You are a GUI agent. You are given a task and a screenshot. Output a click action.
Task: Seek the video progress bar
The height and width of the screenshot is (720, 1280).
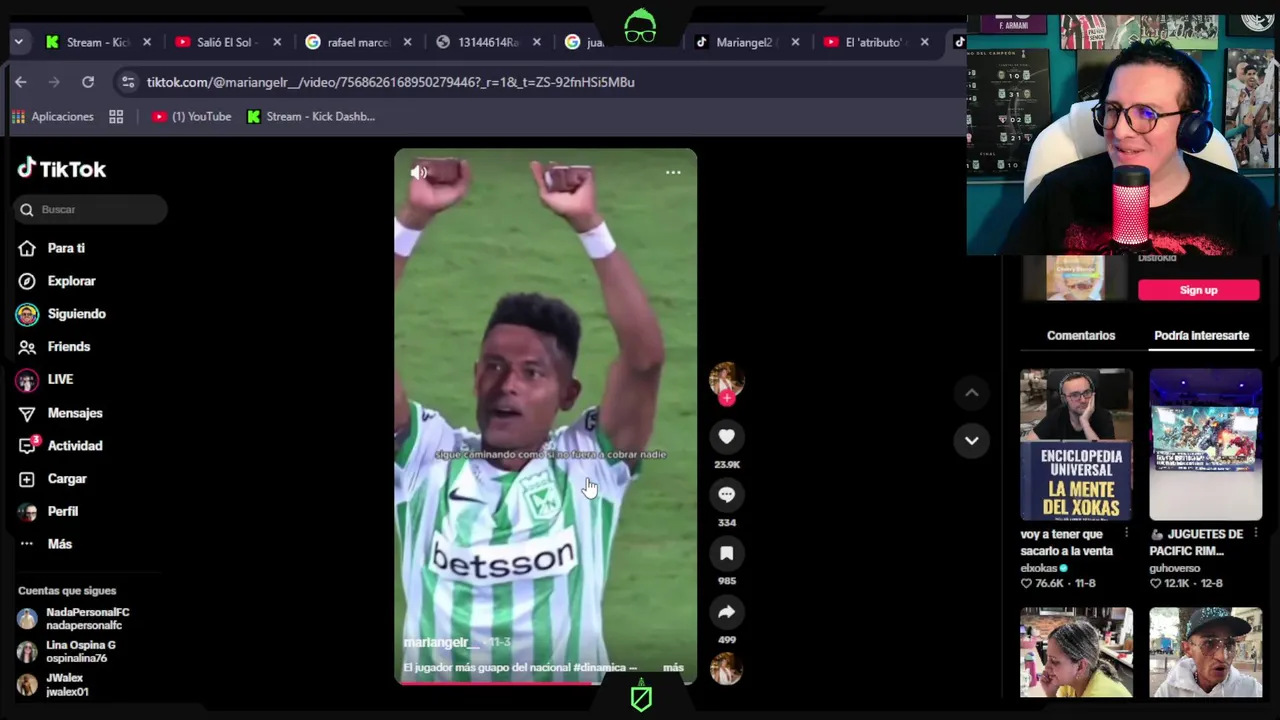545,684
